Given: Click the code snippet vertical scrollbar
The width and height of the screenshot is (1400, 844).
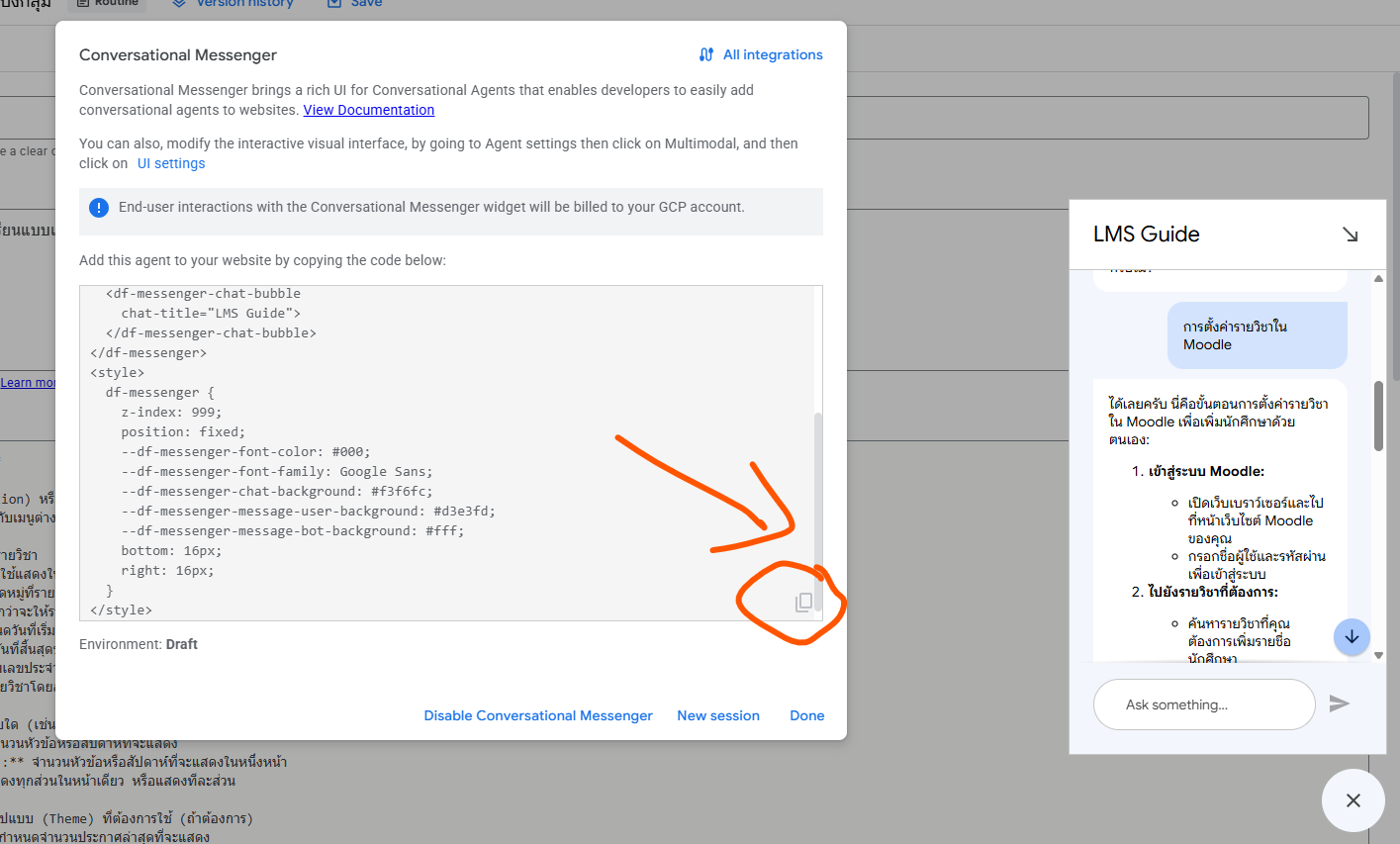Looking at the screenshot, I should click(817, 495).
